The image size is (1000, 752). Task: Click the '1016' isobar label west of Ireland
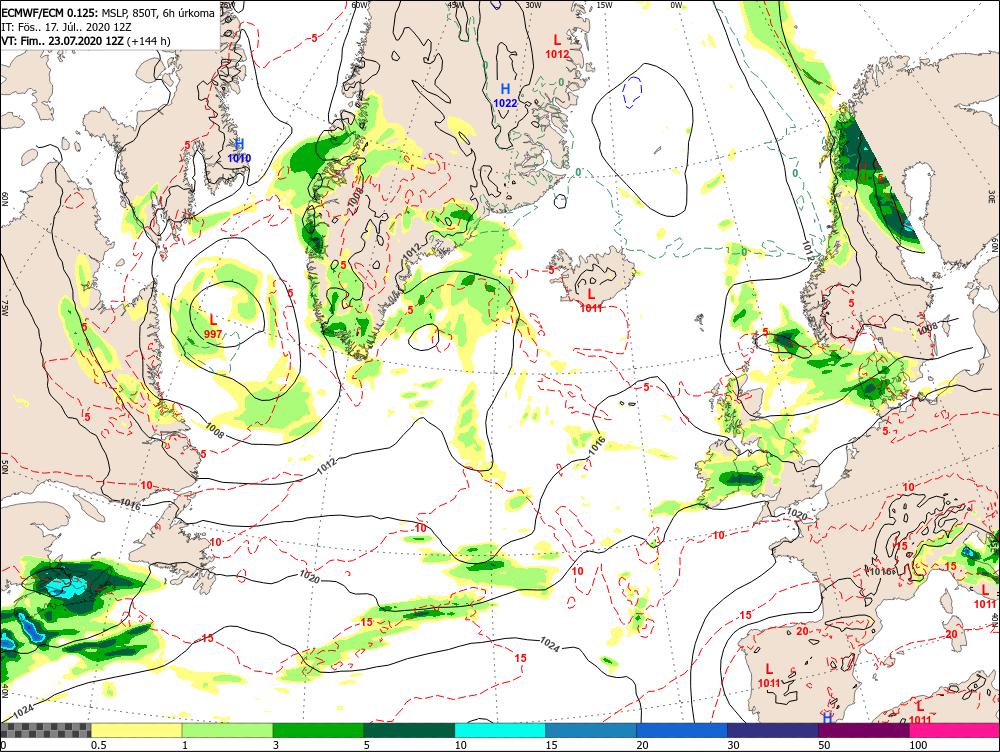[596, 446]
